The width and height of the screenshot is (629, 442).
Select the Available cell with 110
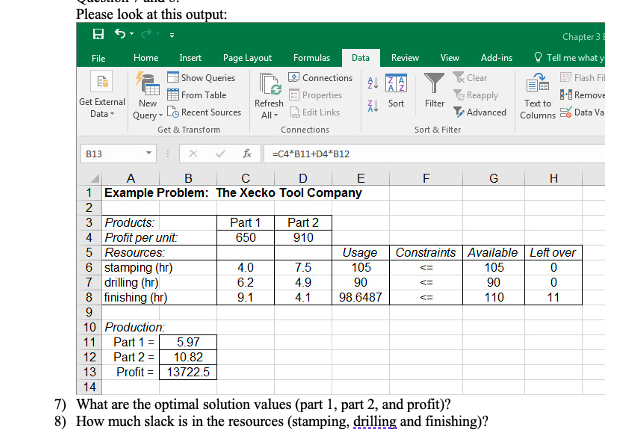(x=493, y=297)
